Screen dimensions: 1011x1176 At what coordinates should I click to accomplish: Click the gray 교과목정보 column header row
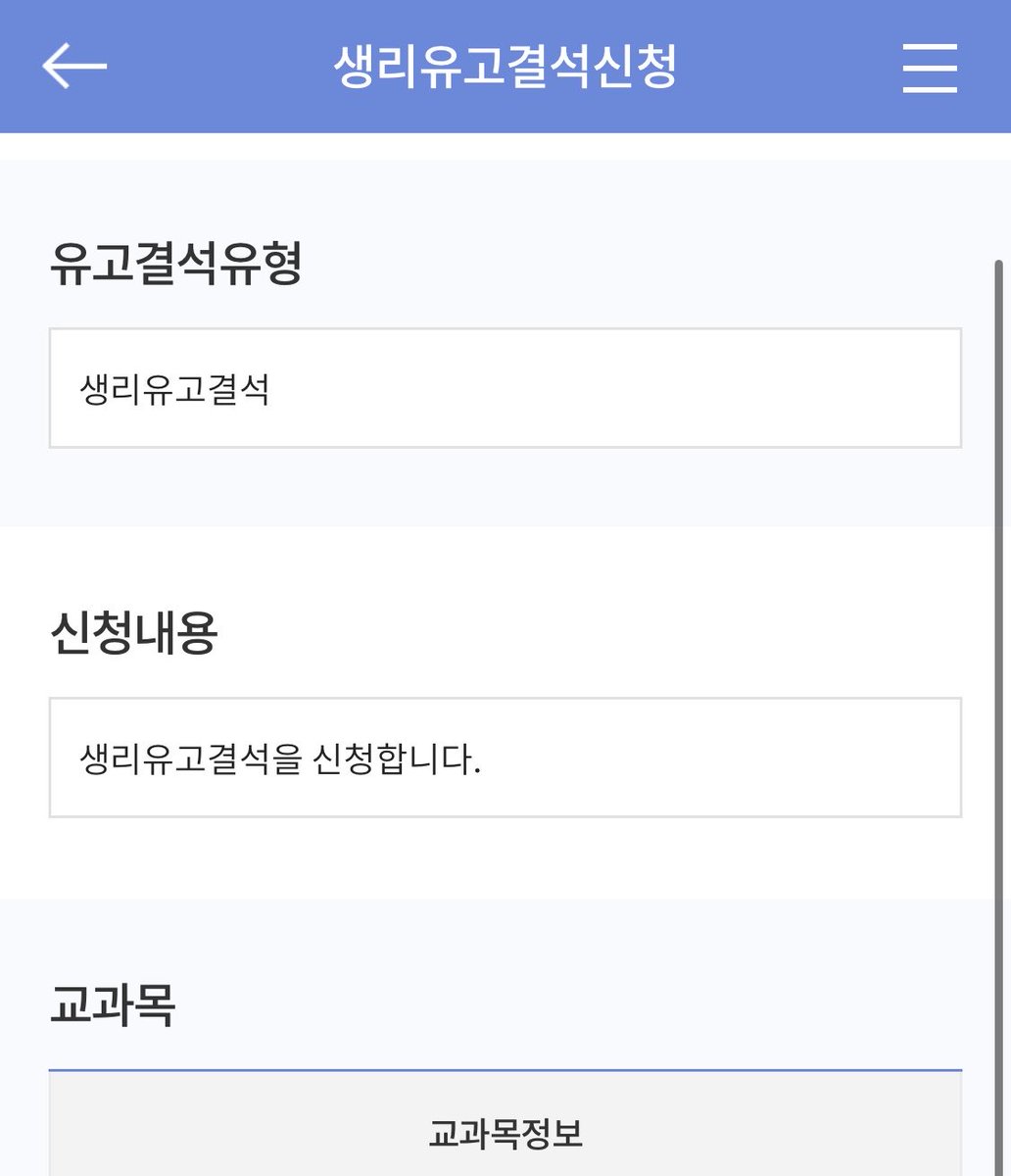coord(505,1124)
